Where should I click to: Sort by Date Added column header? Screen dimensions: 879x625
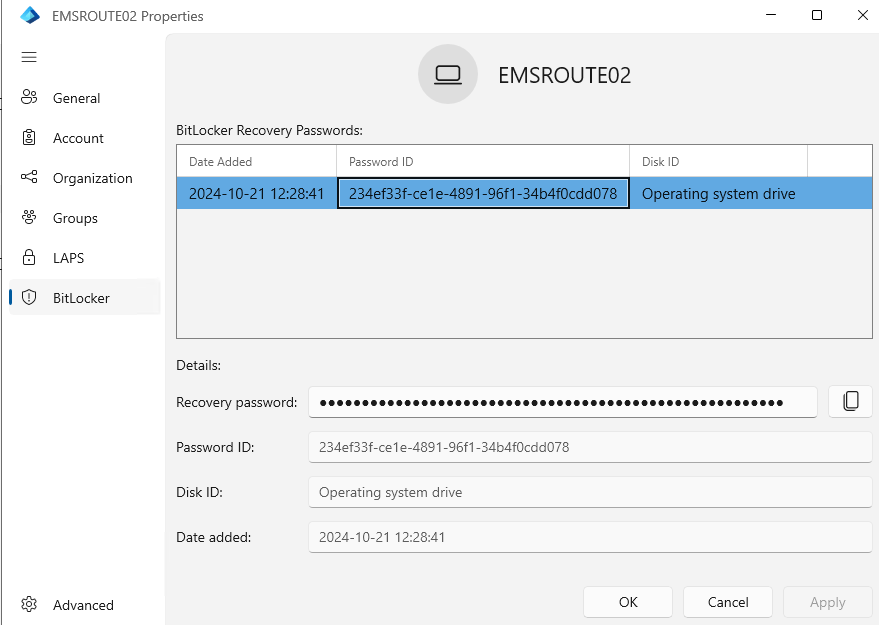point(256,162)
